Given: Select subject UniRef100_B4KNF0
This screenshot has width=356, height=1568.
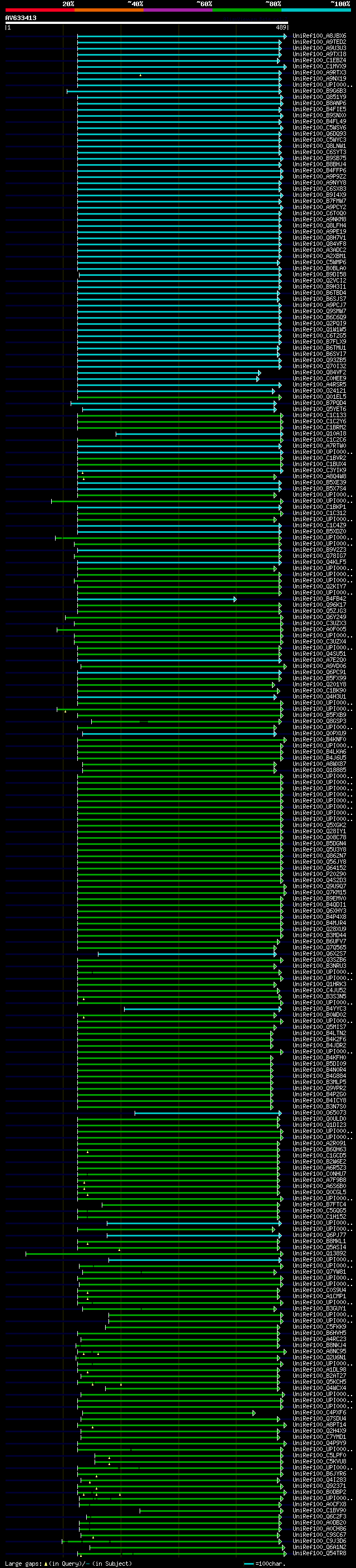Looking at the screenshot, I should (319, 740).
